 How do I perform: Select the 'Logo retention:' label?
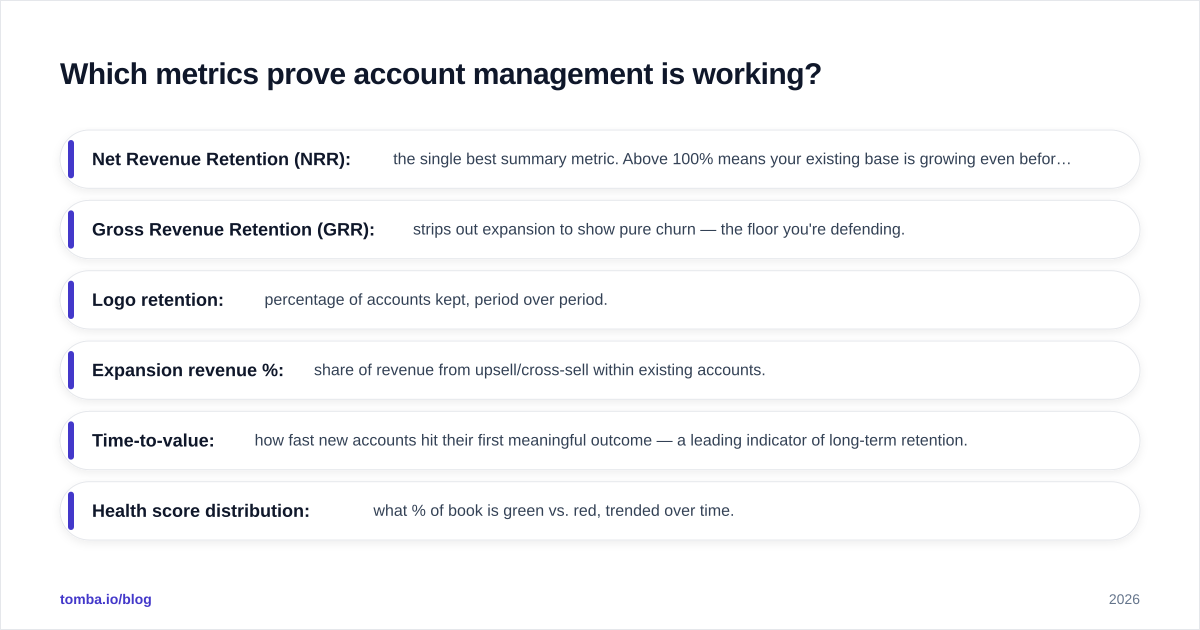tap(158, 300)
